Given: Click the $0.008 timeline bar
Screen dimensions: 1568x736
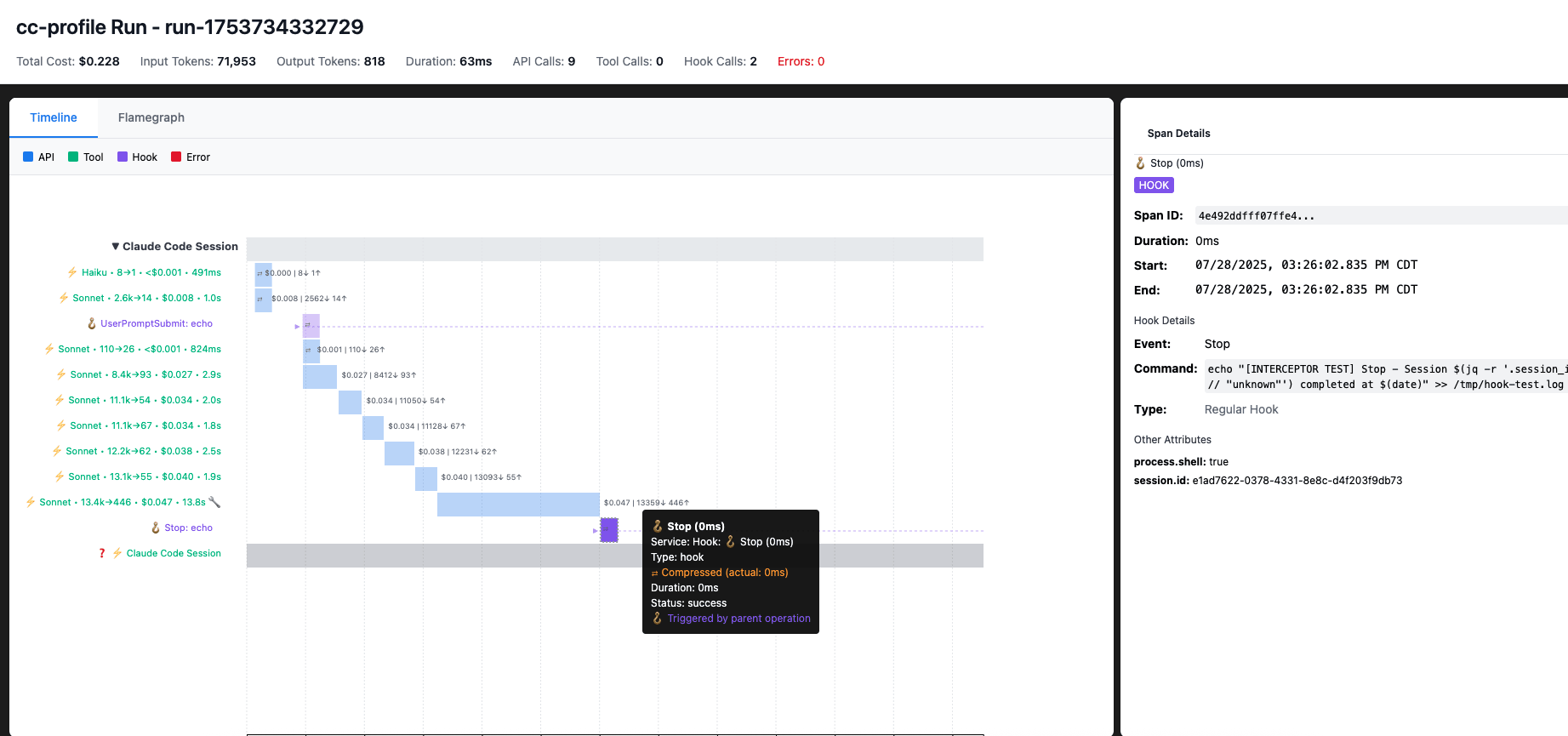Looking at the screenshot, I should (x=263, y=300).
